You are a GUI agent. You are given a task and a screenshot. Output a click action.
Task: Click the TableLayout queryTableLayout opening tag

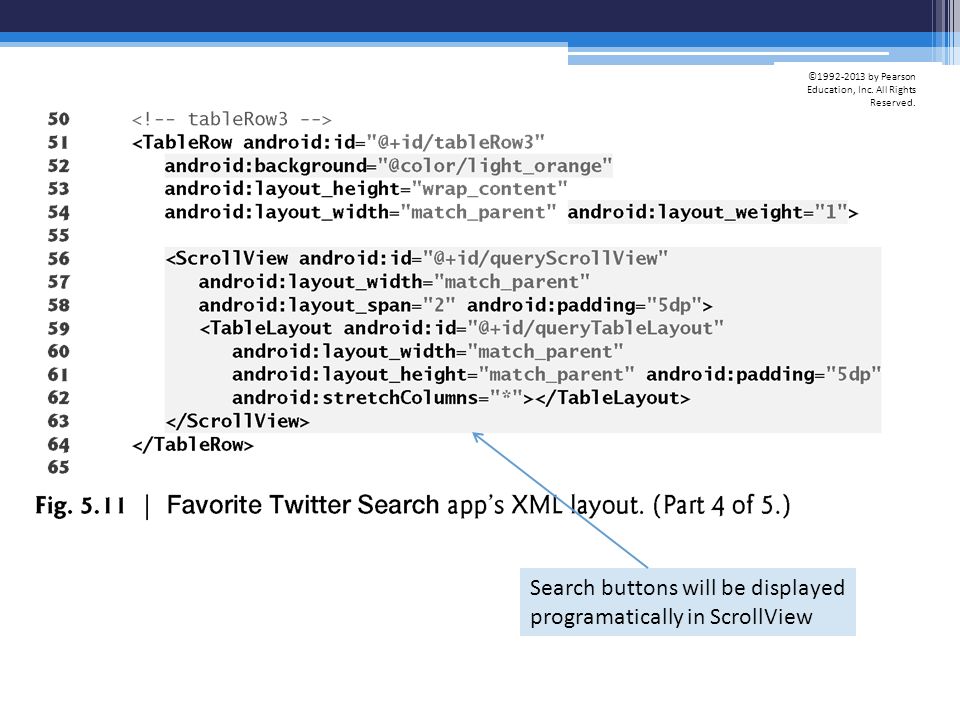(462, 328)
